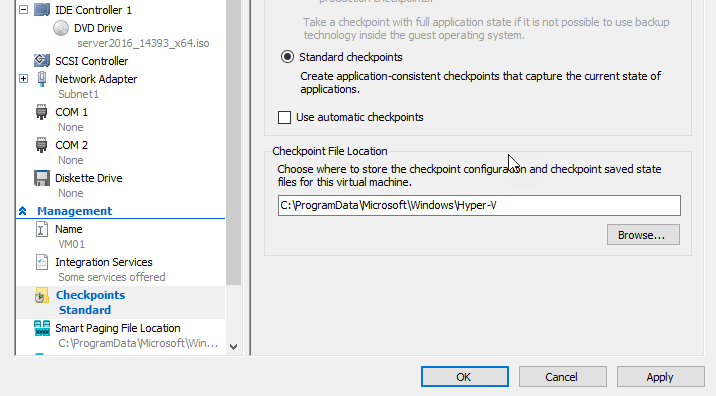This screenshot has width=716, height=396.
Task: Click the COM 1 port icon
Action: pos(42,112)
